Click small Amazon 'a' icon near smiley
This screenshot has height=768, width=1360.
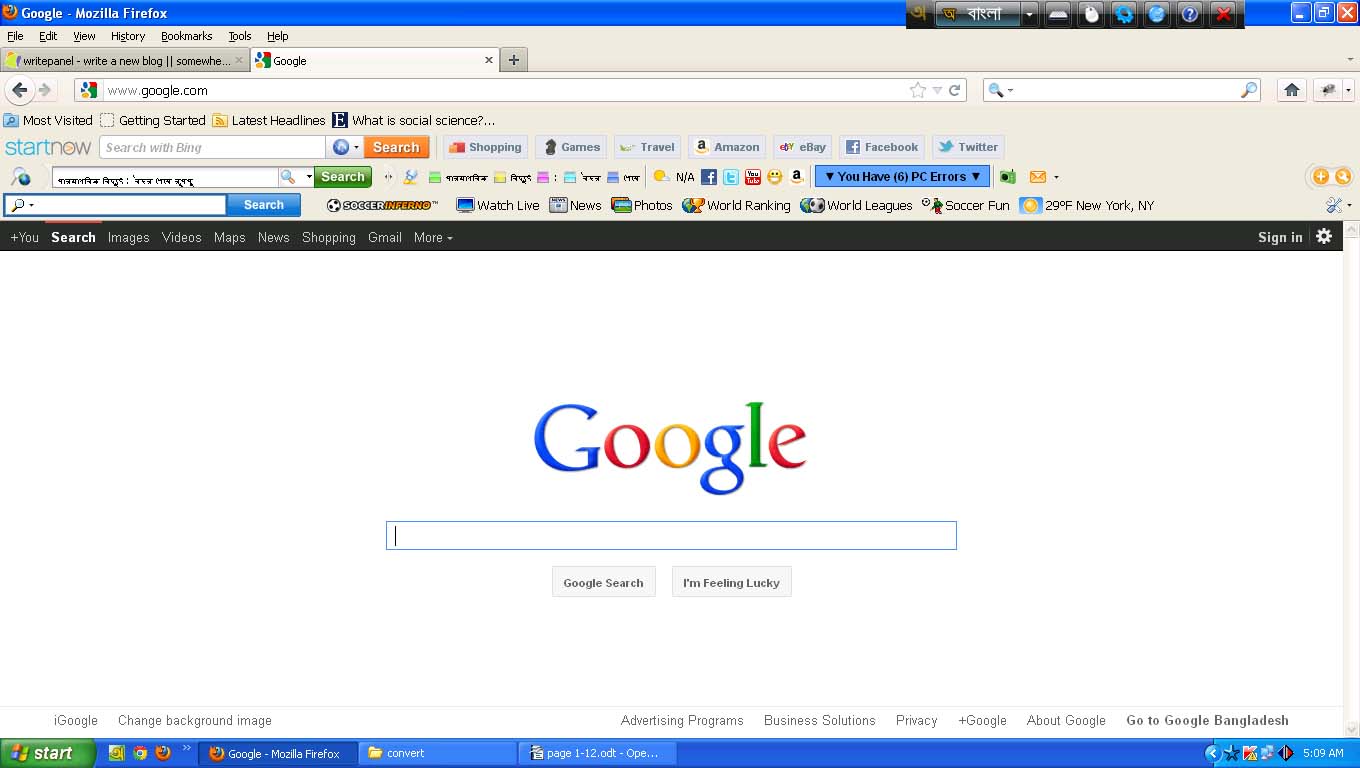pyautogui.click(x=797, y=177)
